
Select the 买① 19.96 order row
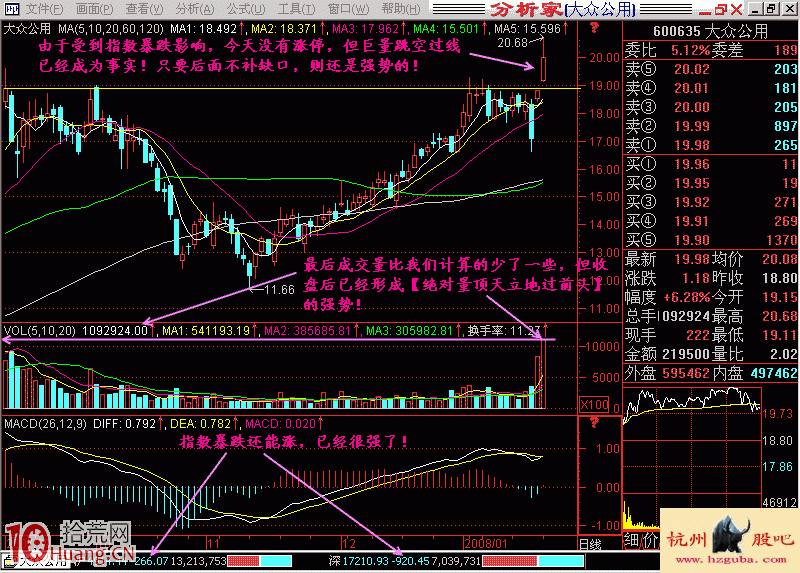tap(711, 164)
